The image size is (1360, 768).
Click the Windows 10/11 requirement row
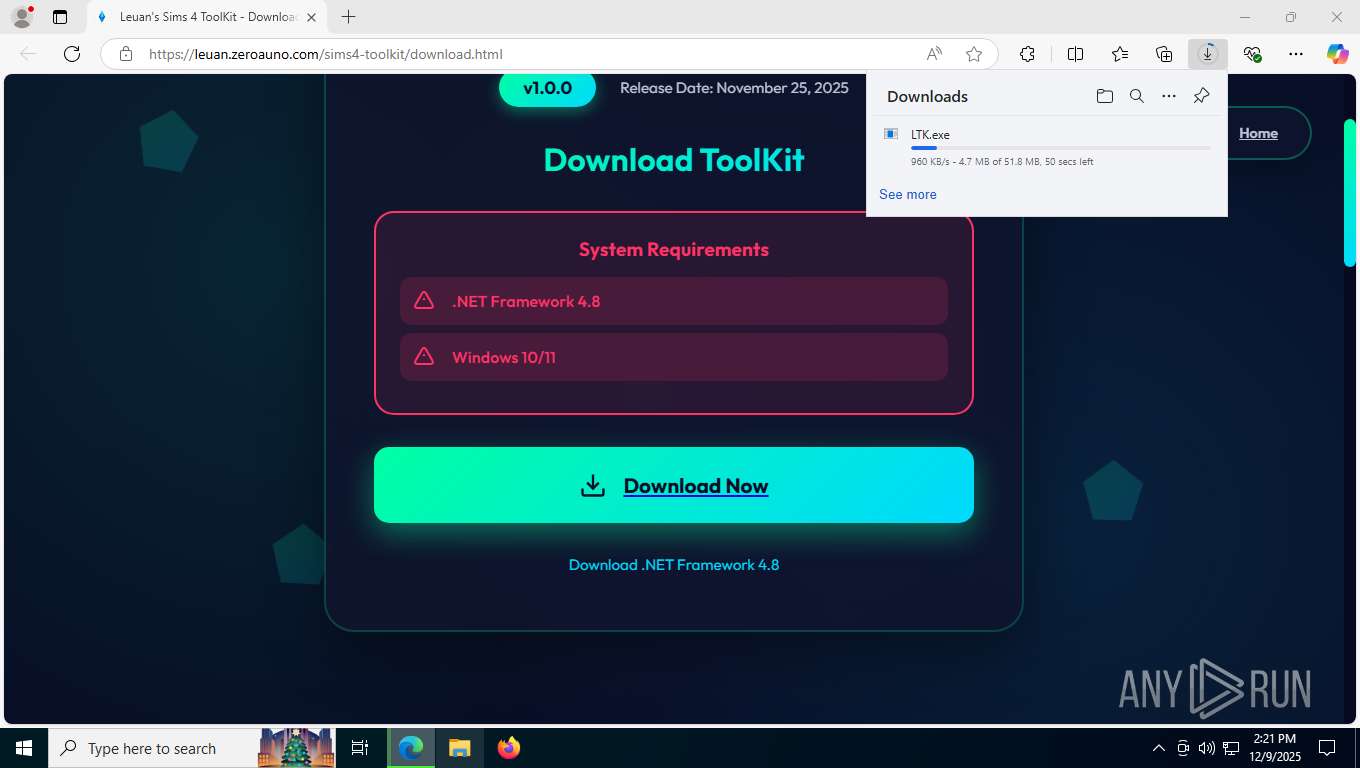674,357
